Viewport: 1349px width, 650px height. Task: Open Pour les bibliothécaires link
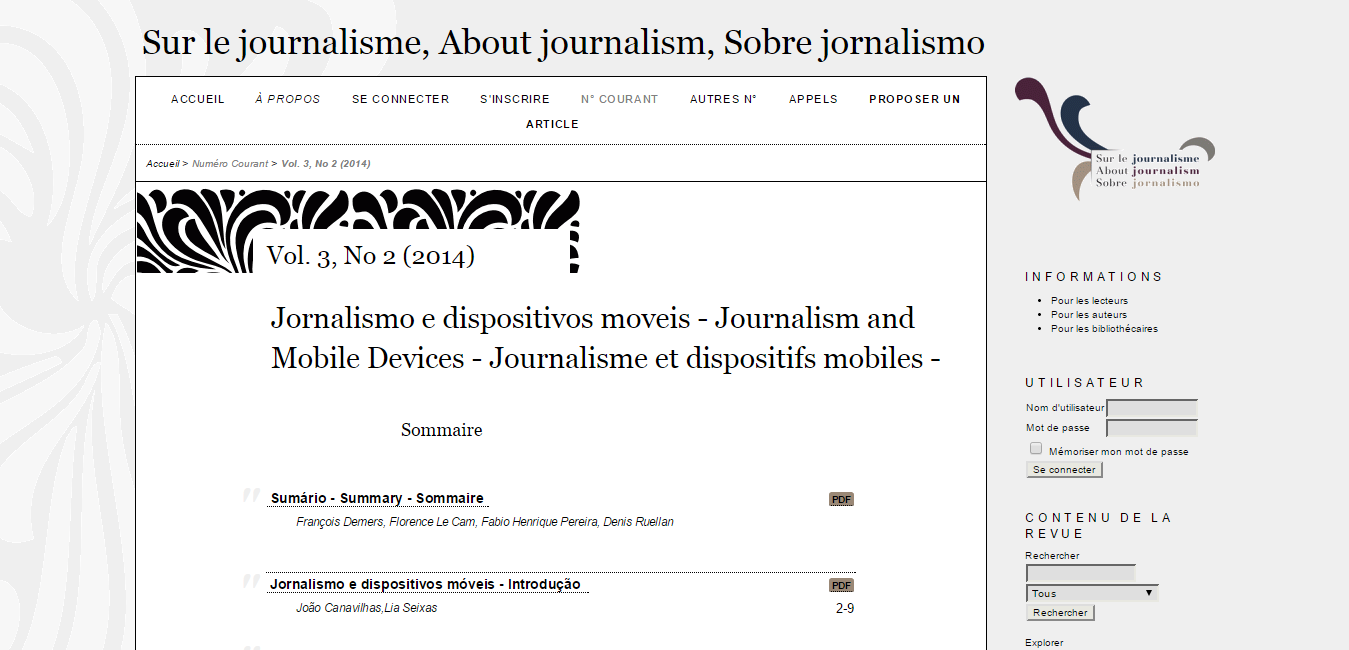click(x=1104, y=328)
